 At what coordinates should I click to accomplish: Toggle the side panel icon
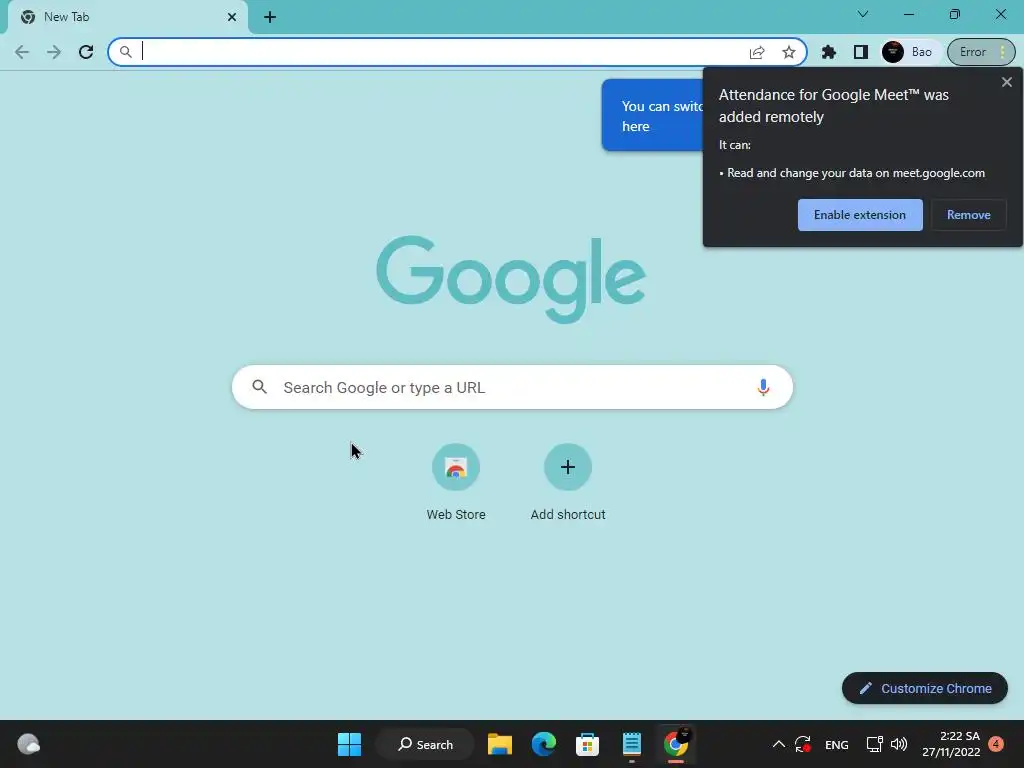pos(861,52)
